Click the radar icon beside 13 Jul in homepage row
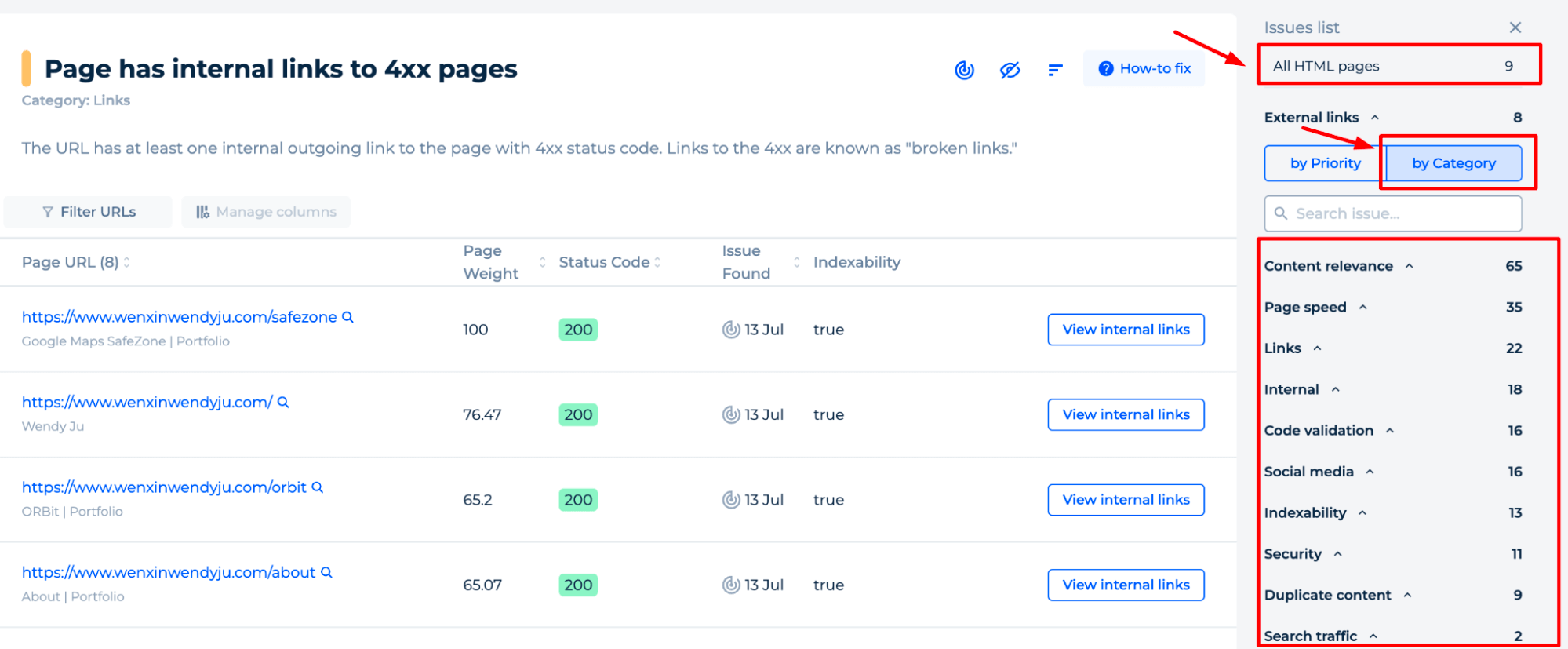This screenshot has height=649, width=1568. pos(731,414)
